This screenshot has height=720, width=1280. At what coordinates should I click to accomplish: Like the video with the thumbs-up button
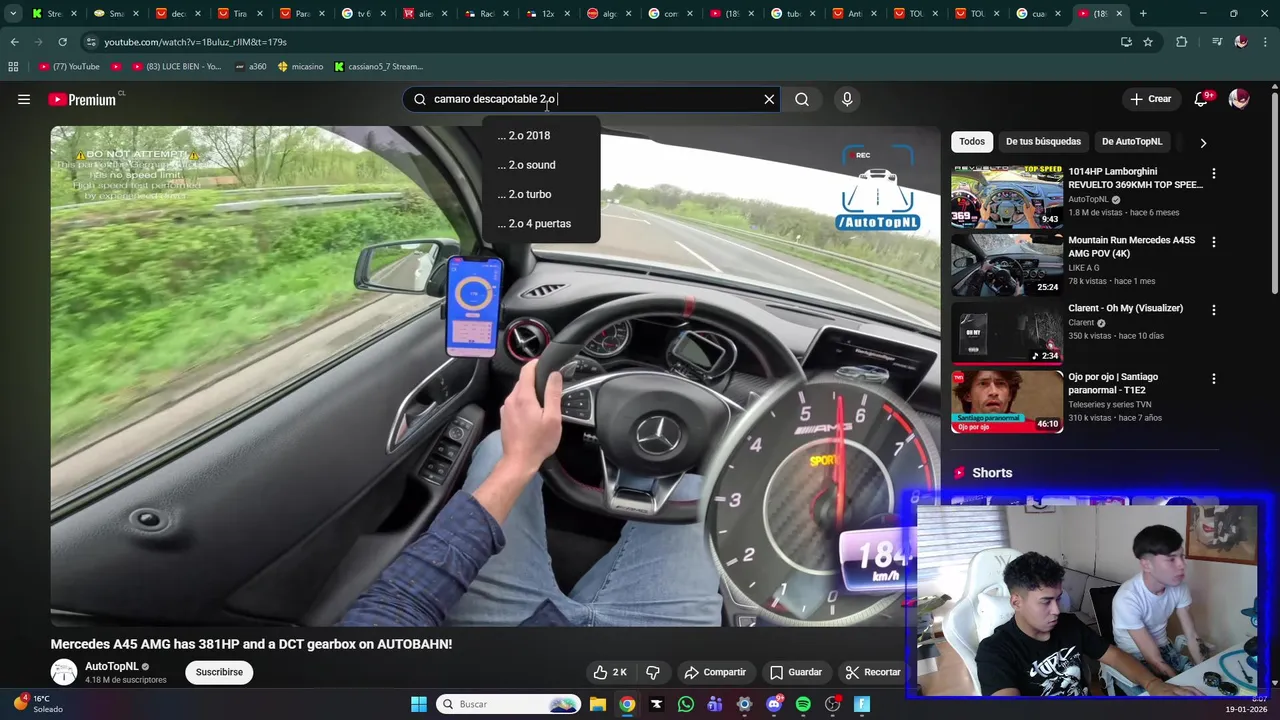coord(610,672)
